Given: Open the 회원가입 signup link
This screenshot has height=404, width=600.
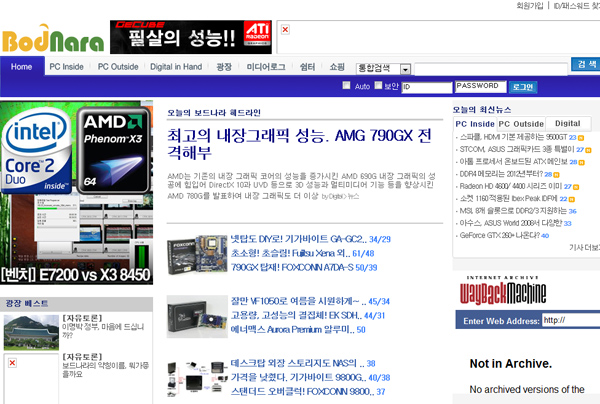Looking at the screenshot, I should [530, 5].
